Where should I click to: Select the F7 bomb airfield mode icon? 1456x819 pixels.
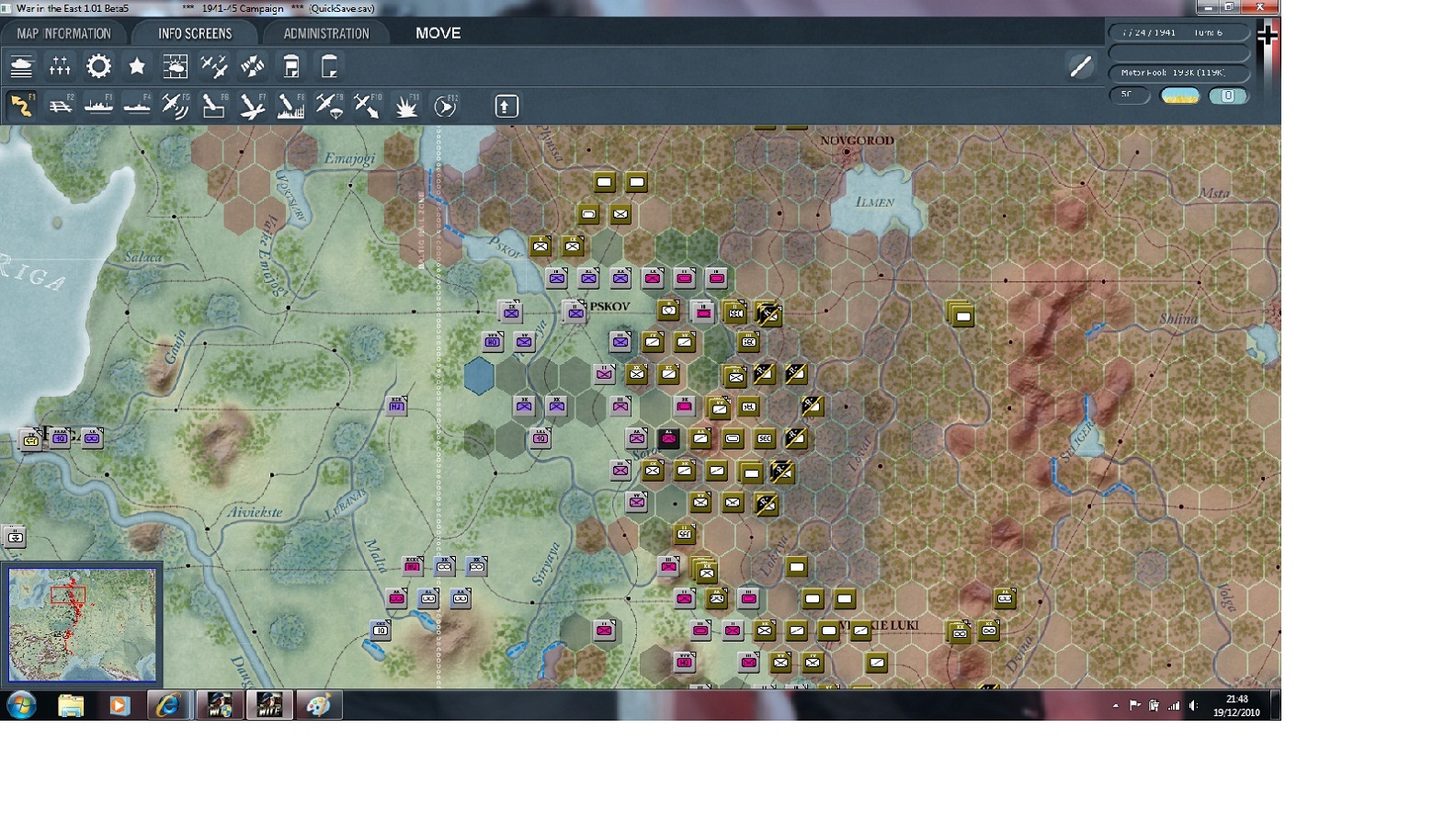pos(253,106)
